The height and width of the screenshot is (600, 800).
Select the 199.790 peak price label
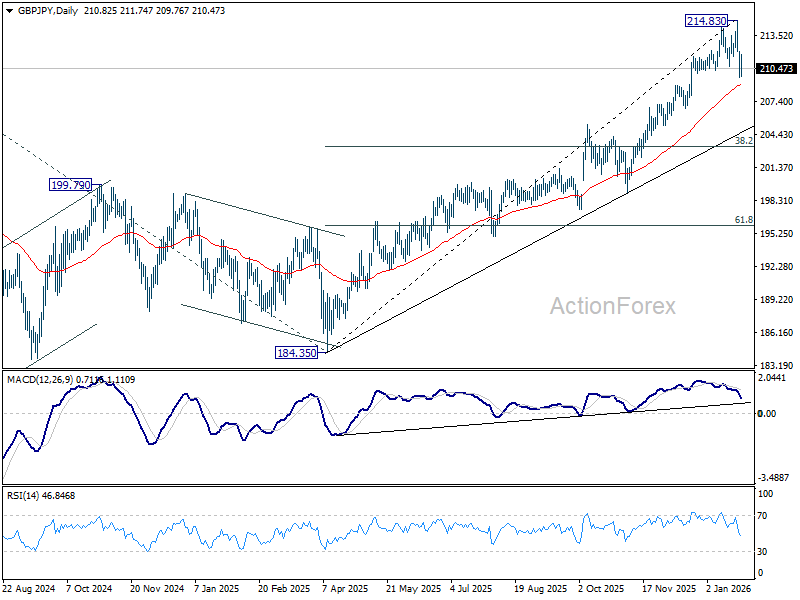70,185
